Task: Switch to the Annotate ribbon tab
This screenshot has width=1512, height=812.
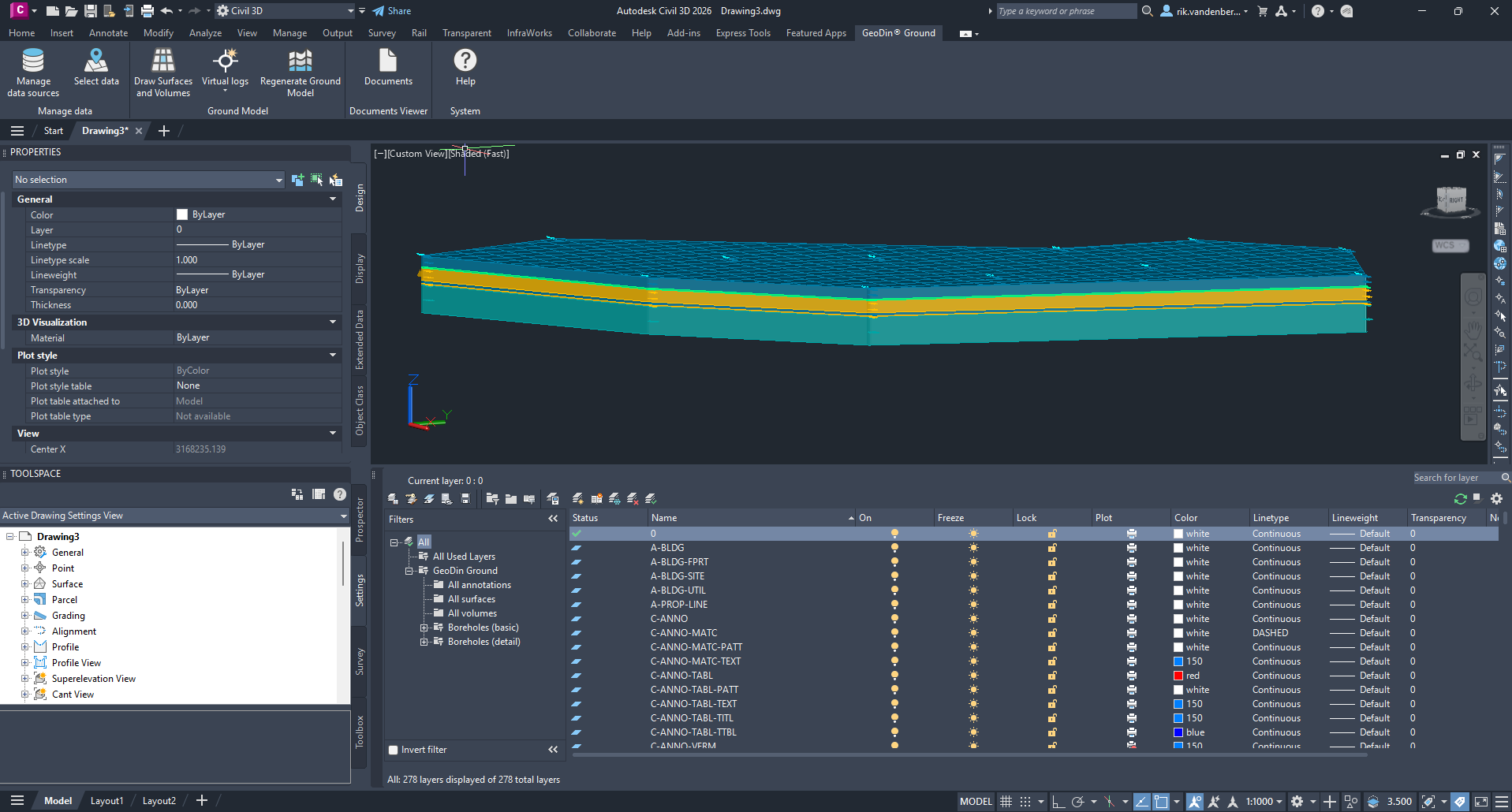Action: coord(108,33)
